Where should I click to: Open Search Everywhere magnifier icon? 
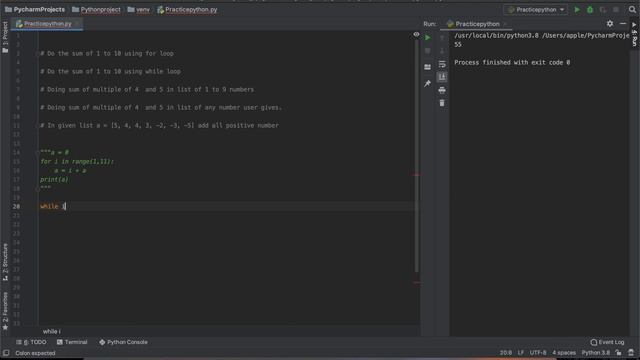click(x=632, y=9)
